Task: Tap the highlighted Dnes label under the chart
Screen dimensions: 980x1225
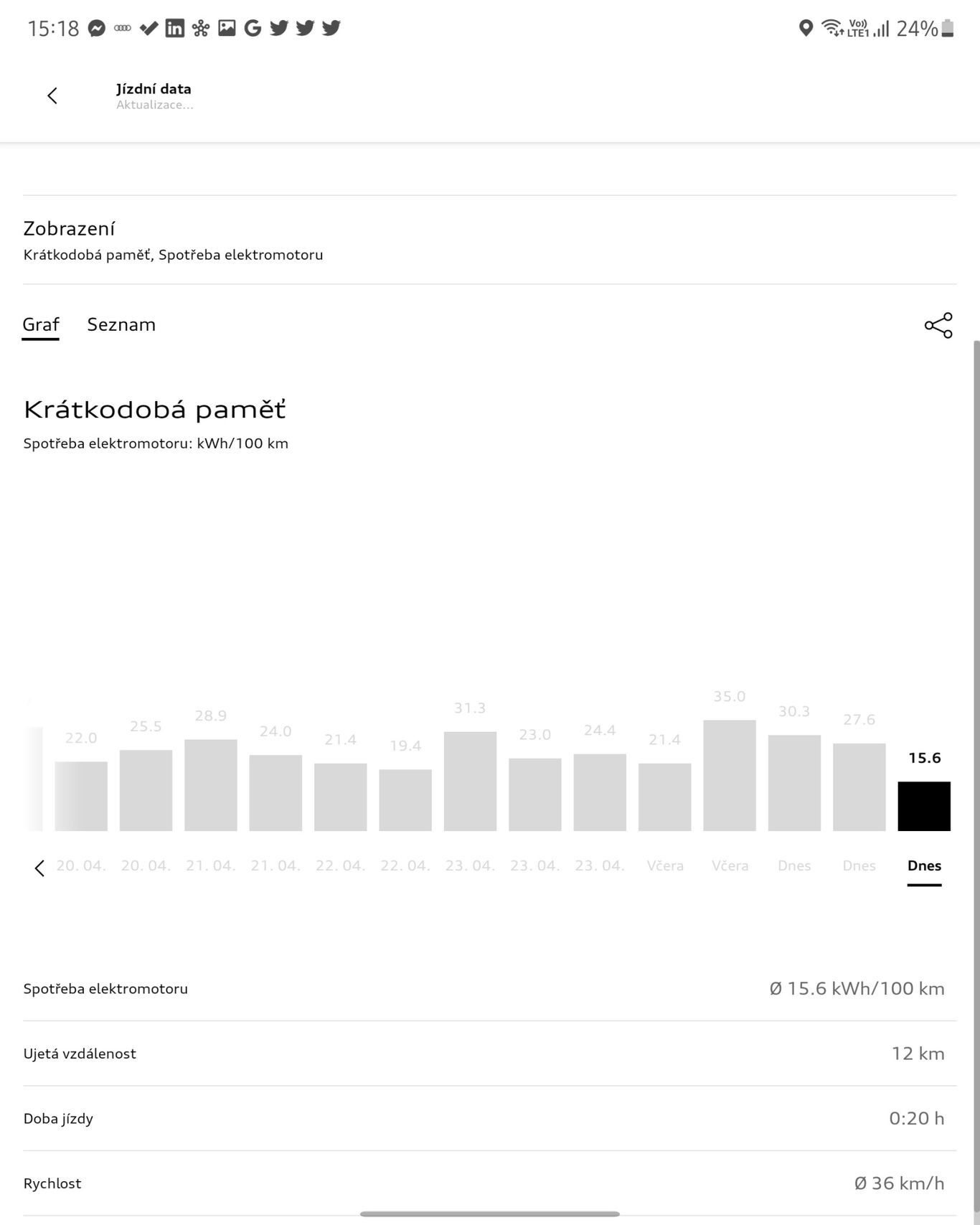Action: click(x=924, y=865)
